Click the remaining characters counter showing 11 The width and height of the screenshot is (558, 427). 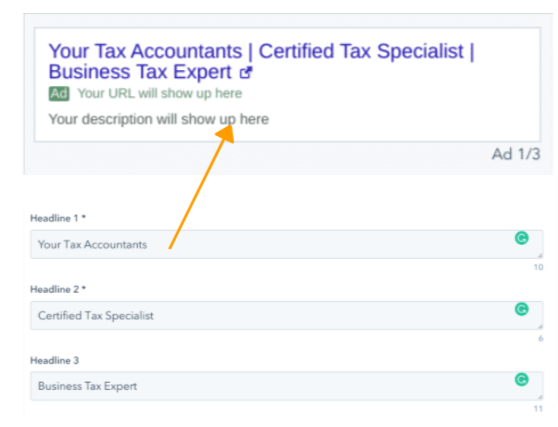pos(538,409)
